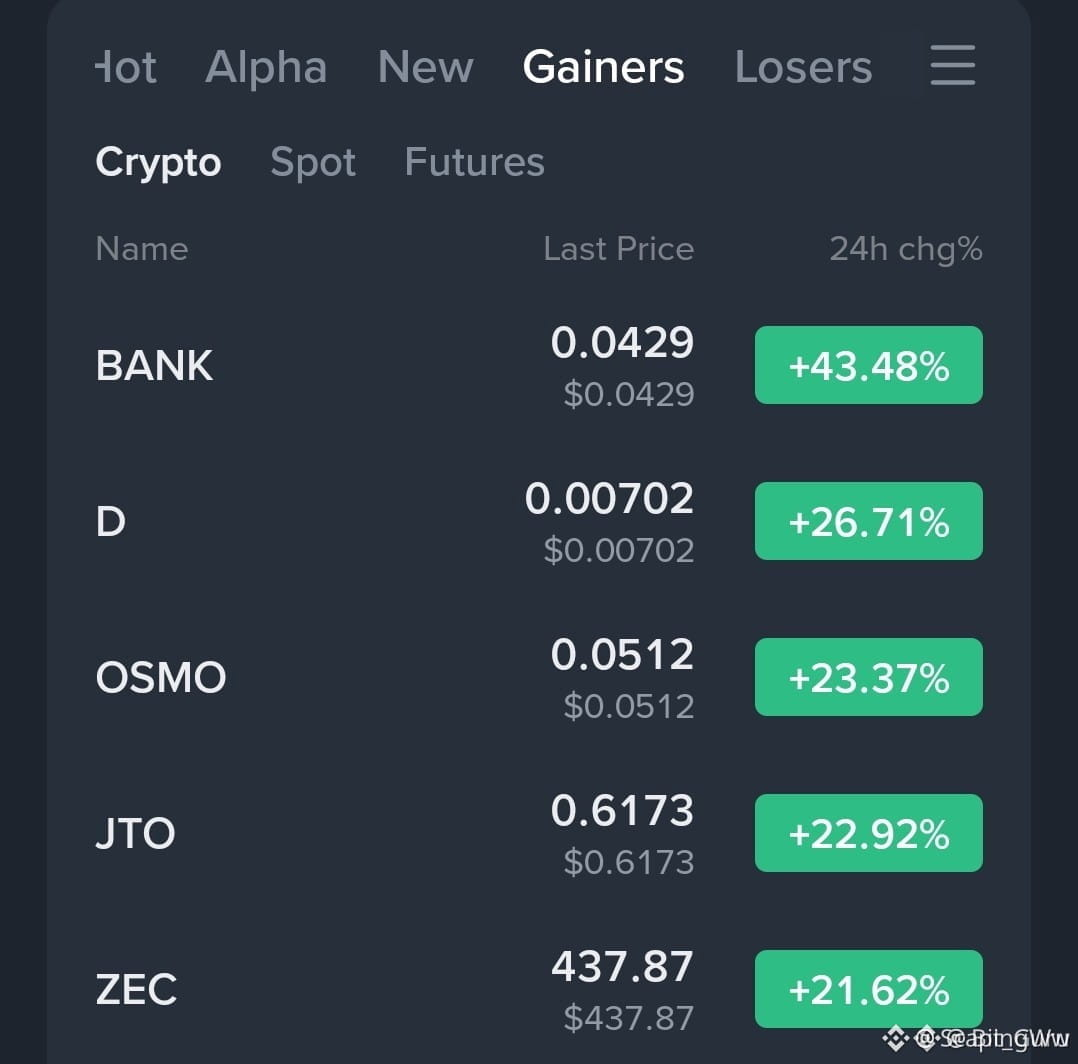Open the ZEC coin row

(x=539, y=989)
